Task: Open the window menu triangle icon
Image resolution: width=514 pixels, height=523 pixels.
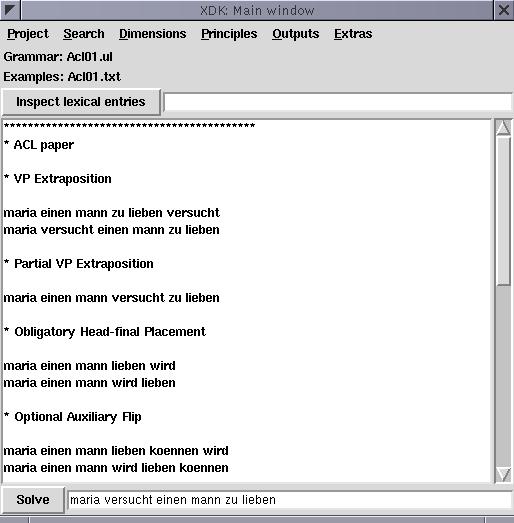Action: pyautogui.click(x=10, y=10)
